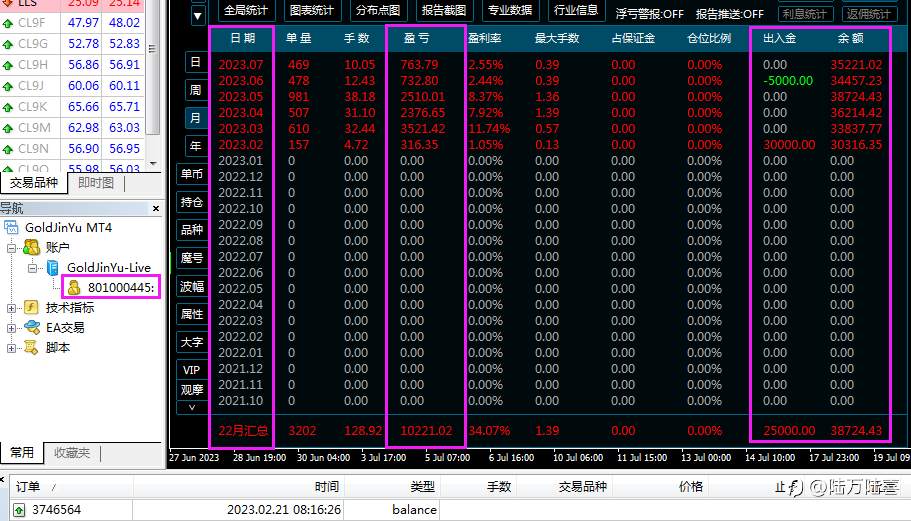
Task: Click the VIP side button
Action: pos(192,370)
